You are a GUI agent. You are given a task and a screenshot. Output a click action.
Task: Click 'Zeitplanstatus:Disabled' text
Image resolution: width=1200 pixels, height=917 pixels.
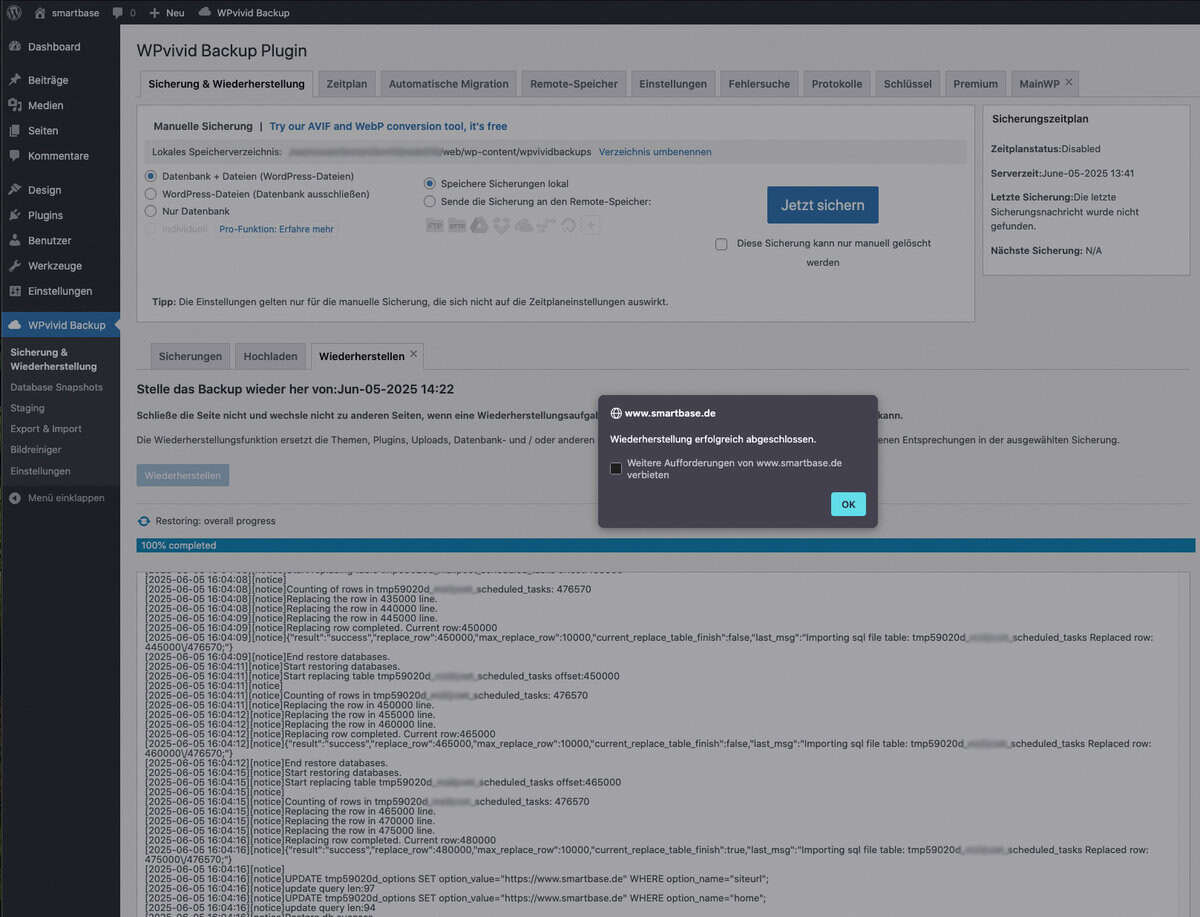pyautogui.click(x=1046, y=149)
